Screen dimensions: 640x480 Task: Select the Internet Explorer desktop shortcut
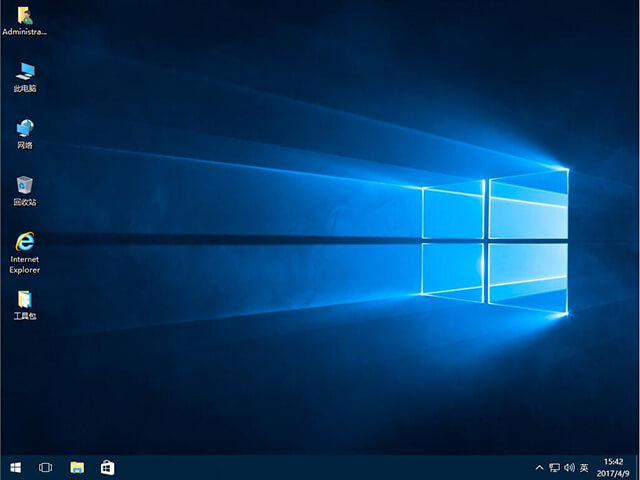coord(25,253)
